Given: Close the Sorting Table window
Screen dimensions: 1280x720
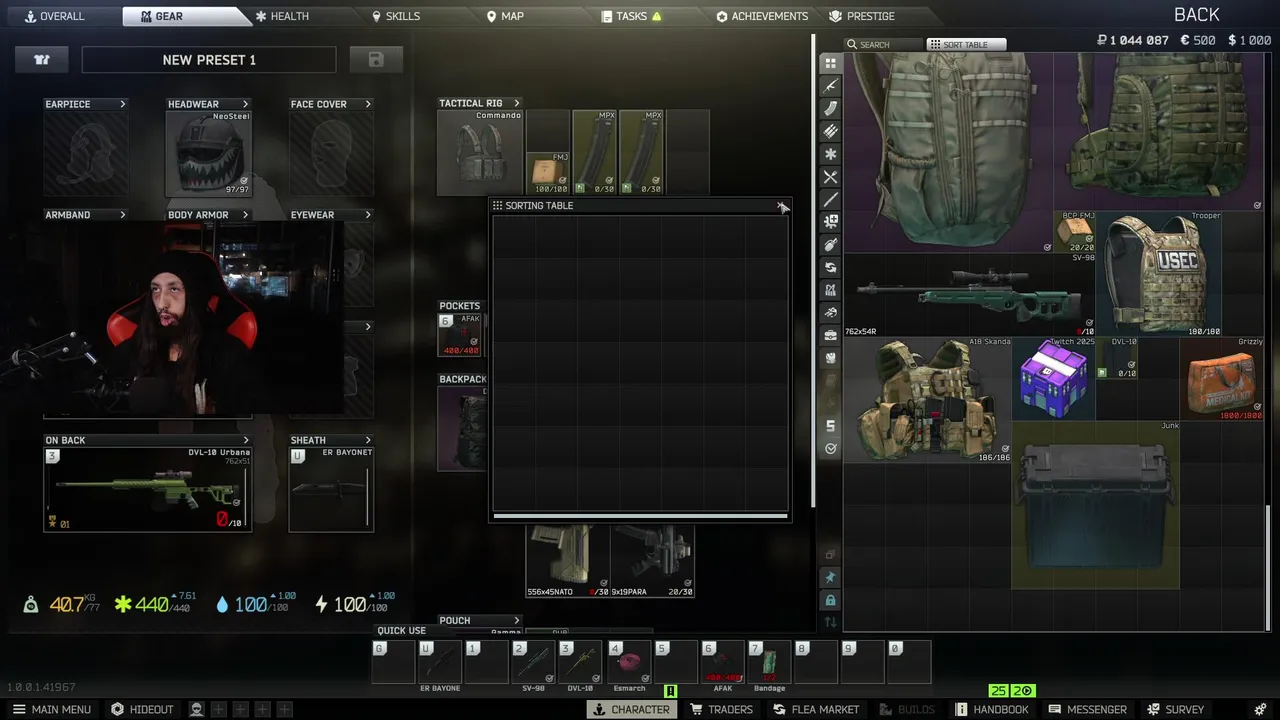Looking at the screenshot, I should click(782, 206).
